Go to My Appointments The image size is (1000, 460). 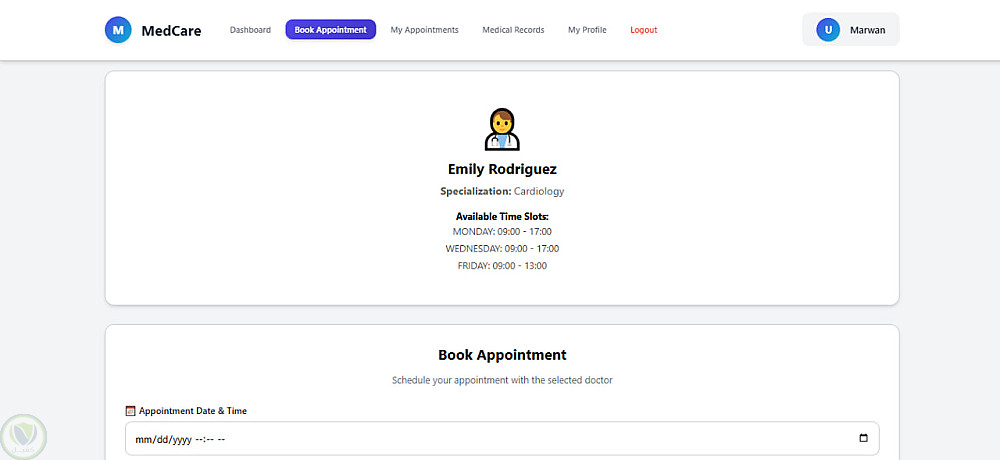click(x=424, y=30)
